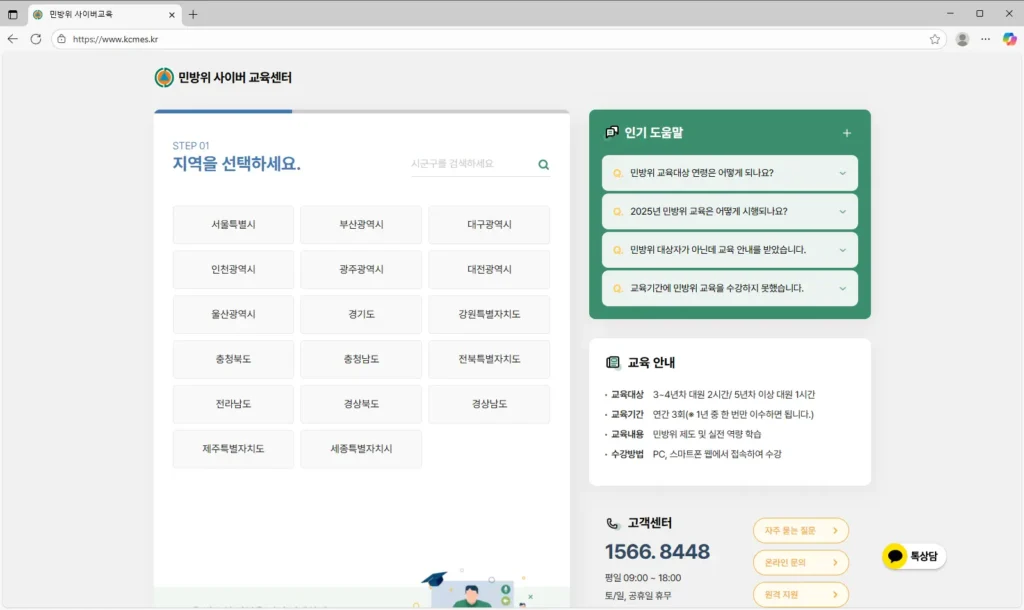Click the plus to expand 인기 도움말 panel
Viewport: 1024px width, 610px height.
point(847,131)
